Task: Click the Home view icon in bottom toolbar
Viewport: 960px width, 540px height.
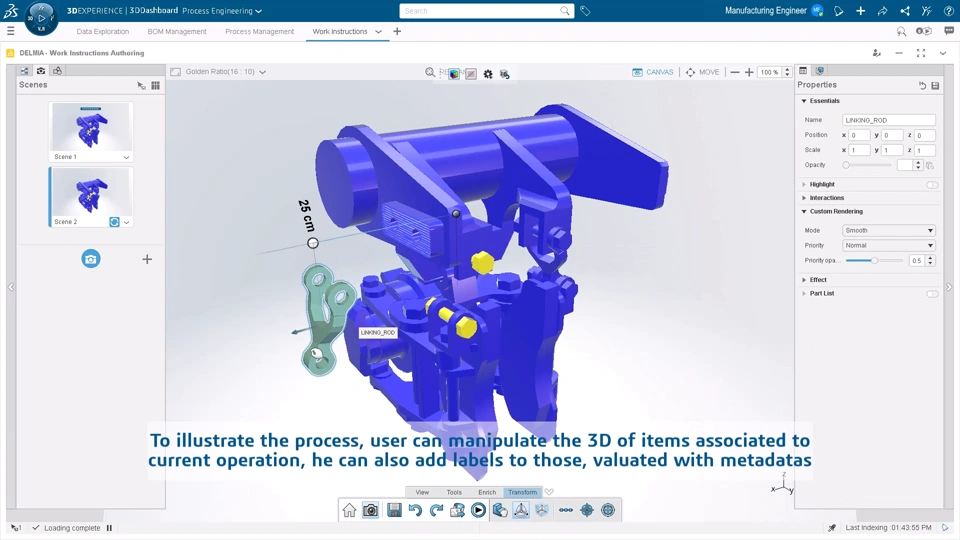Action: pyautogui.click(x=350, y=510)
